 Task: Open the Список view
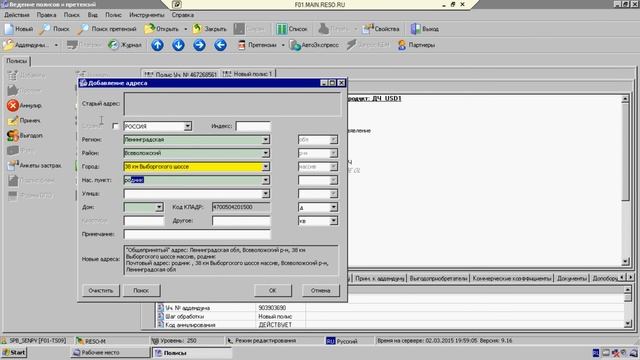click(x=292, y=29)
